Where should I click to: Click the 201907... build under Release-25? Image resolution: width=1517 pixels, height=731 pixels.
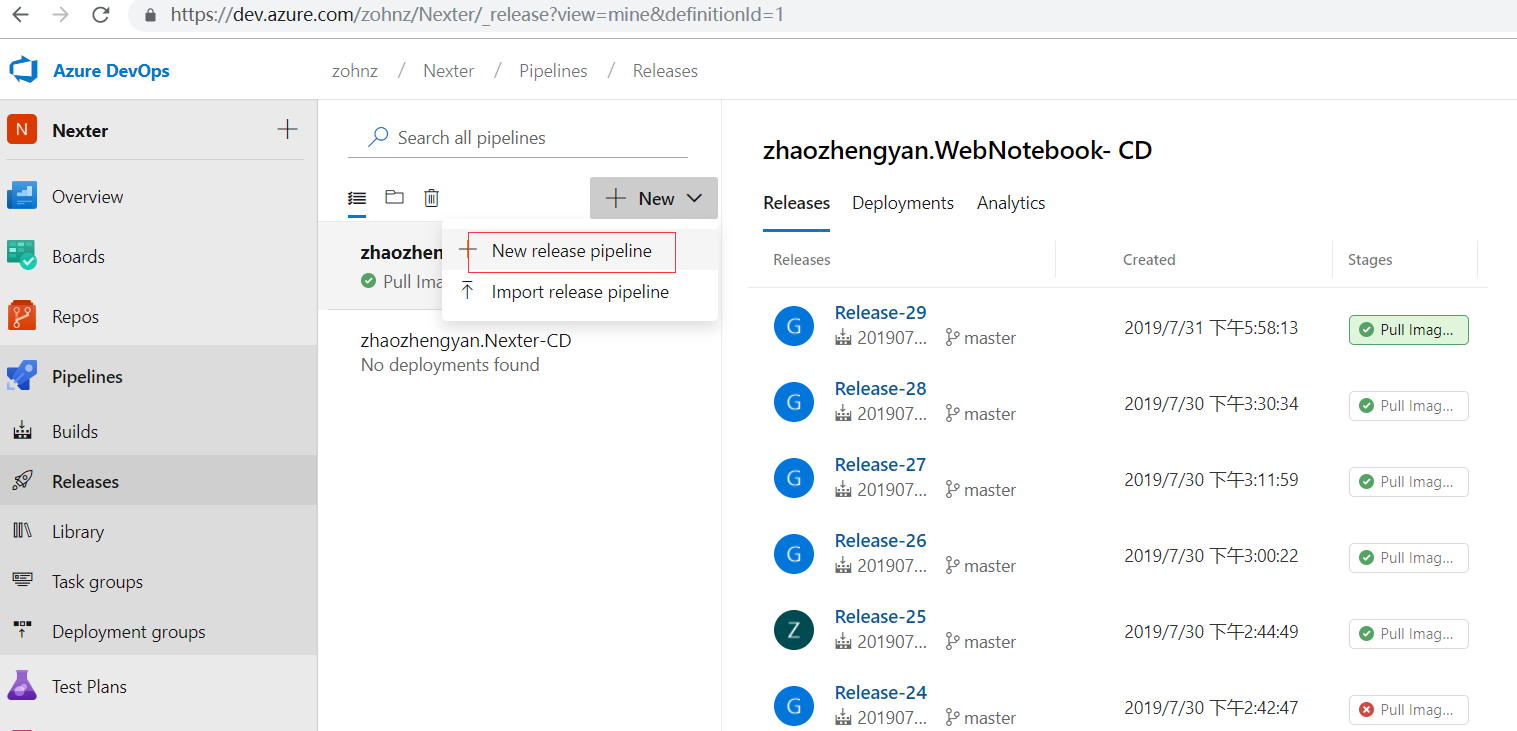pos(882,642)
